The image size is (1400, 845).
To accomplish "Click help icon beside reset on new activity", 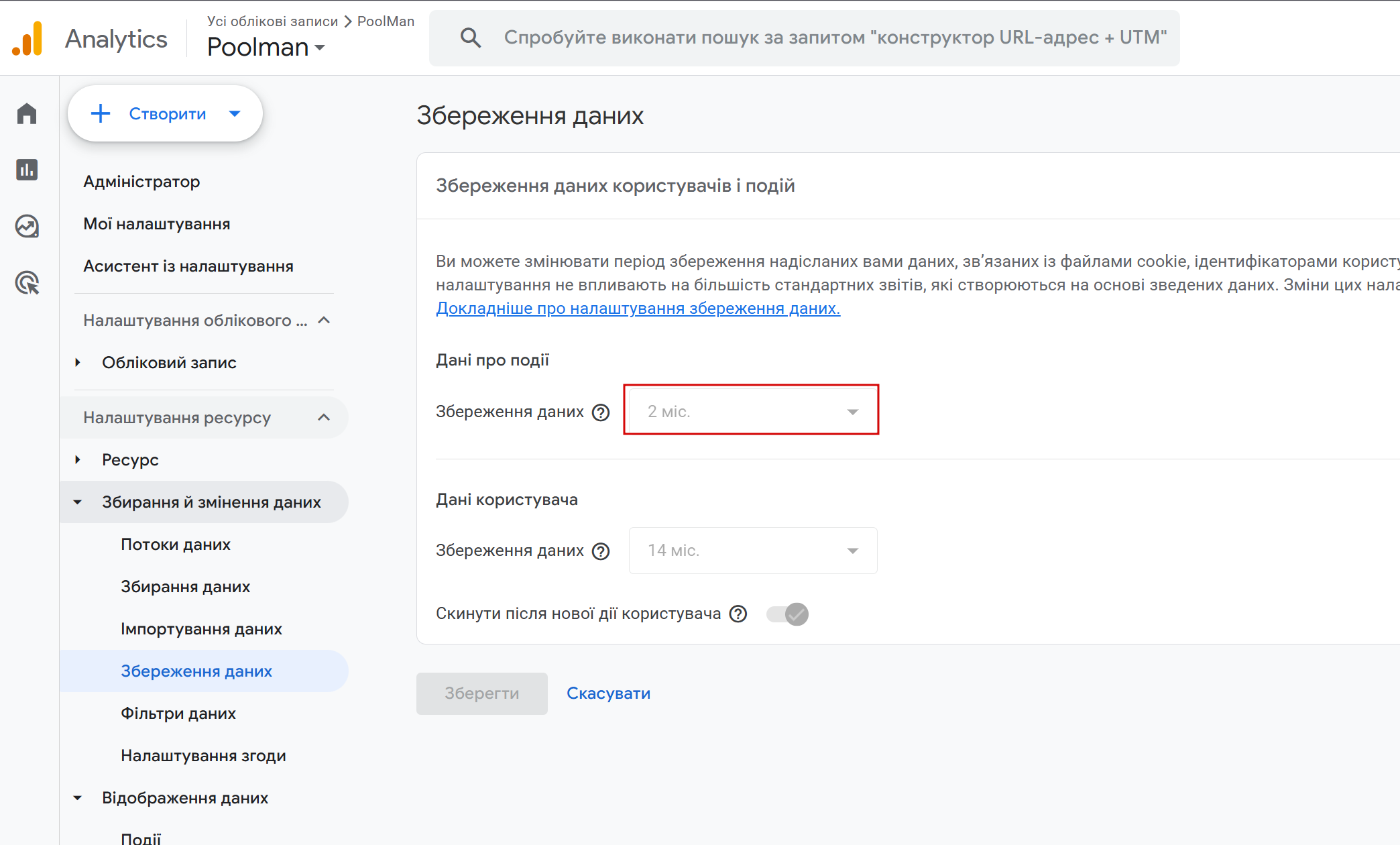I will [x=738, y=614].
